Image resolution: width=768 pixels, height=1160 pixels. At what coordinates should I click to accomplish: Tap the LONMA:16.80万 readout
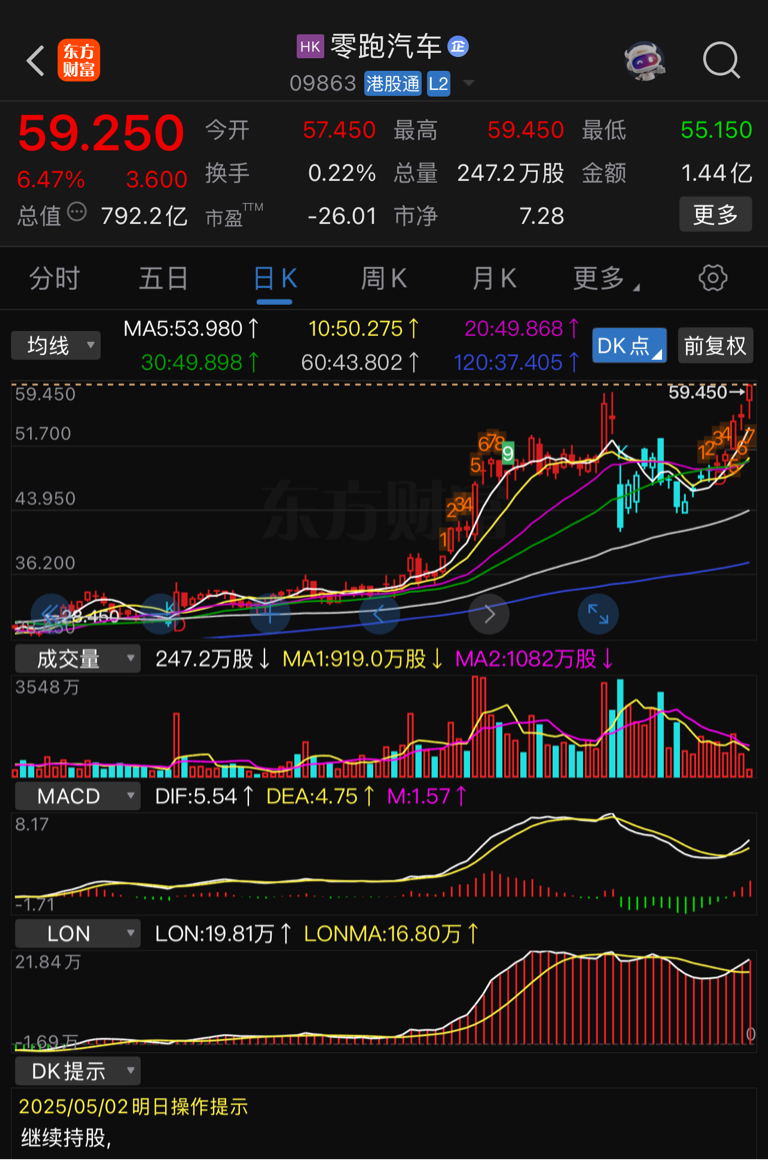[391, 934]
